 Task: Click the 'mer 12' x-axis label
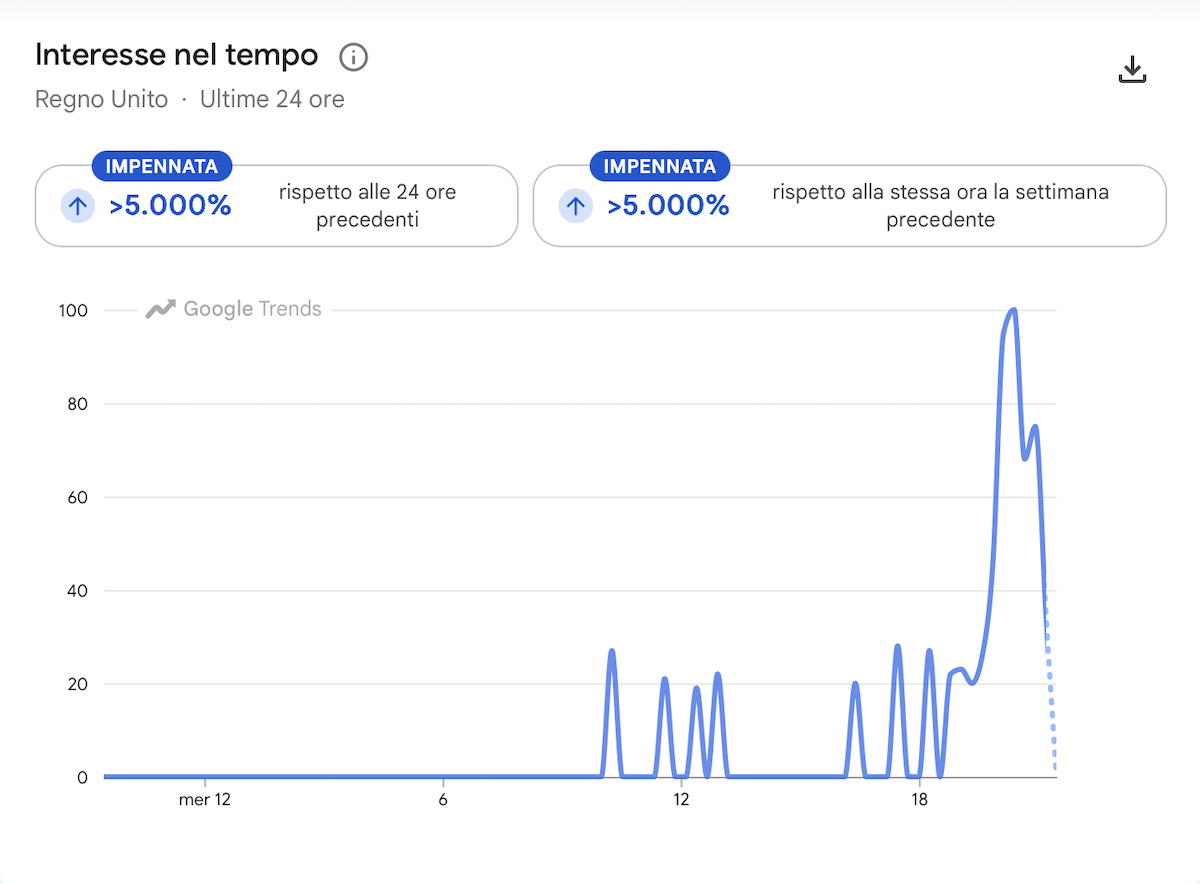[x=205, y=800]
